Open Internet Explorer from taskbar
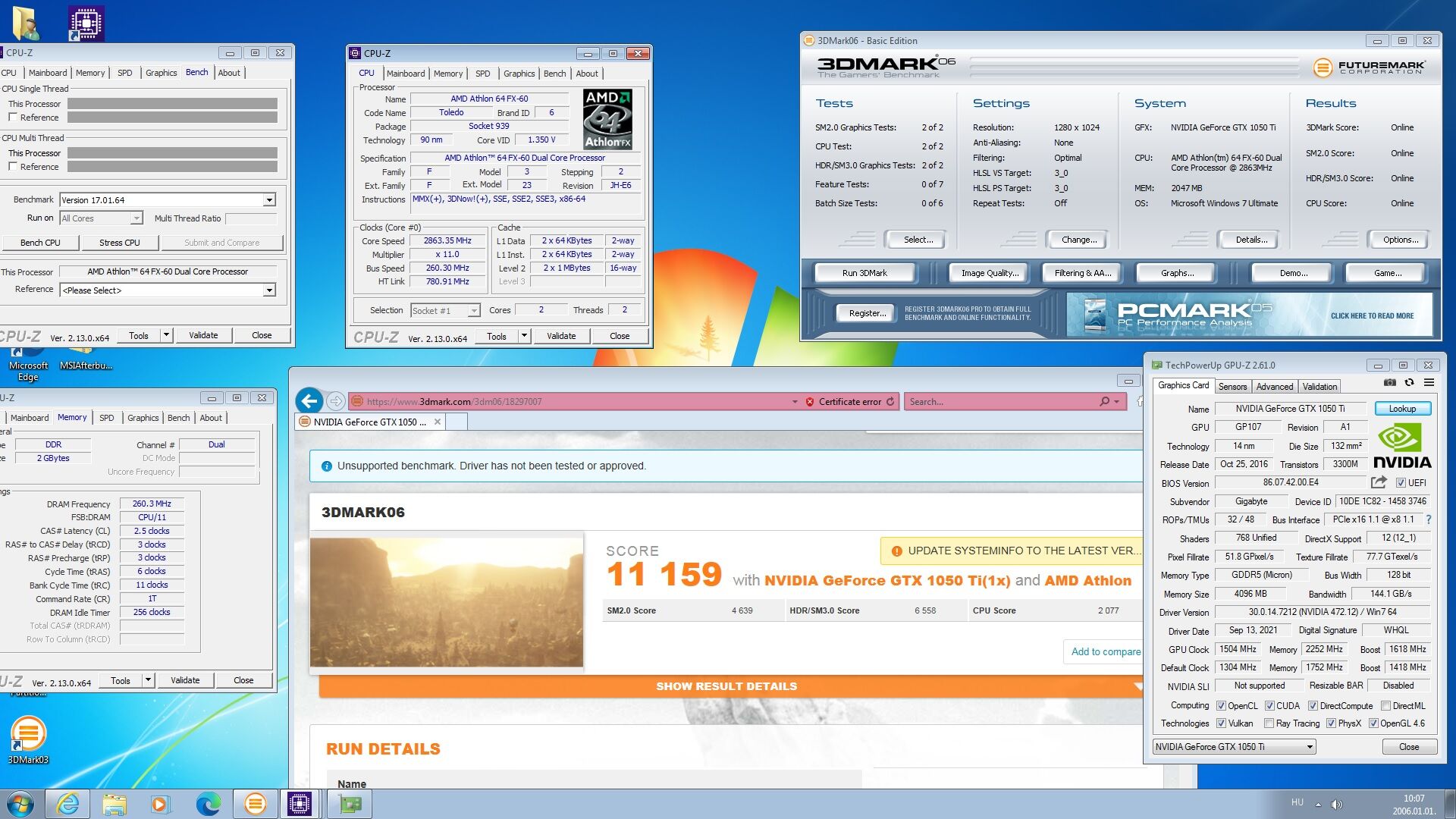 point(67,804)
